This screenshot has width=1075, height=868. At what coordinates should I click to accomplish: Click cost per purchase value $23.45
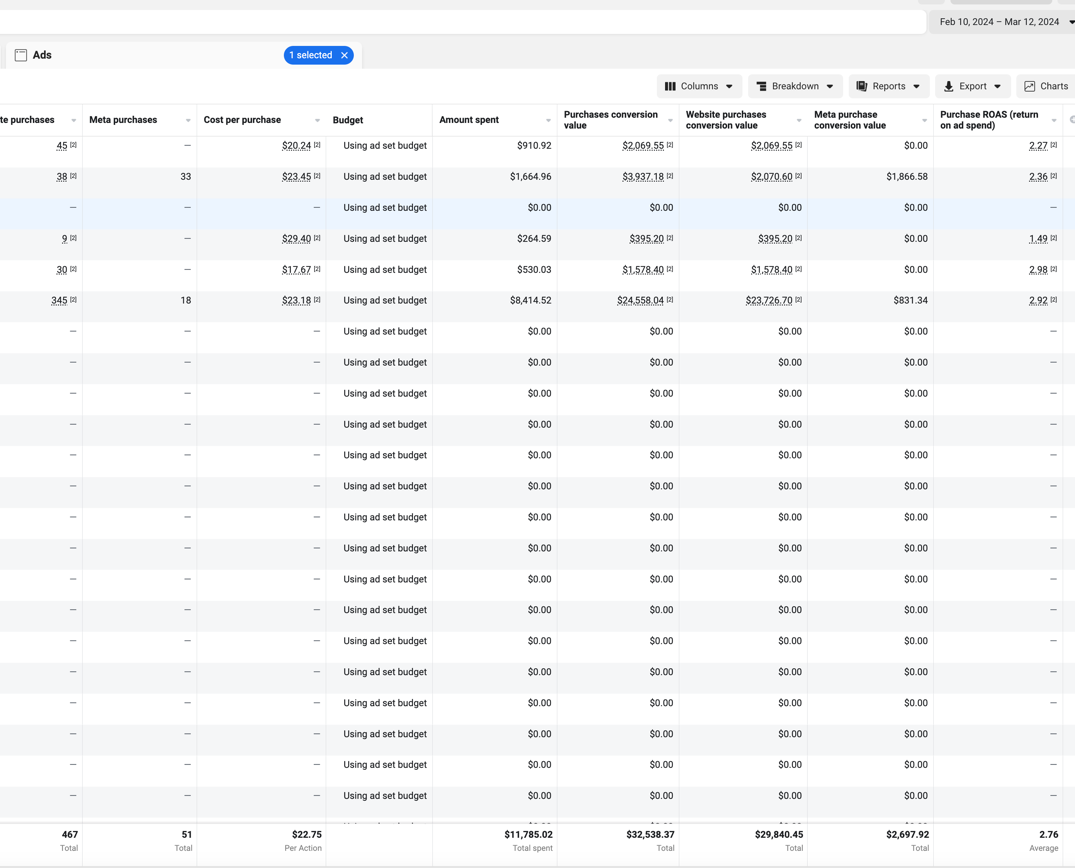click(296, 177)
